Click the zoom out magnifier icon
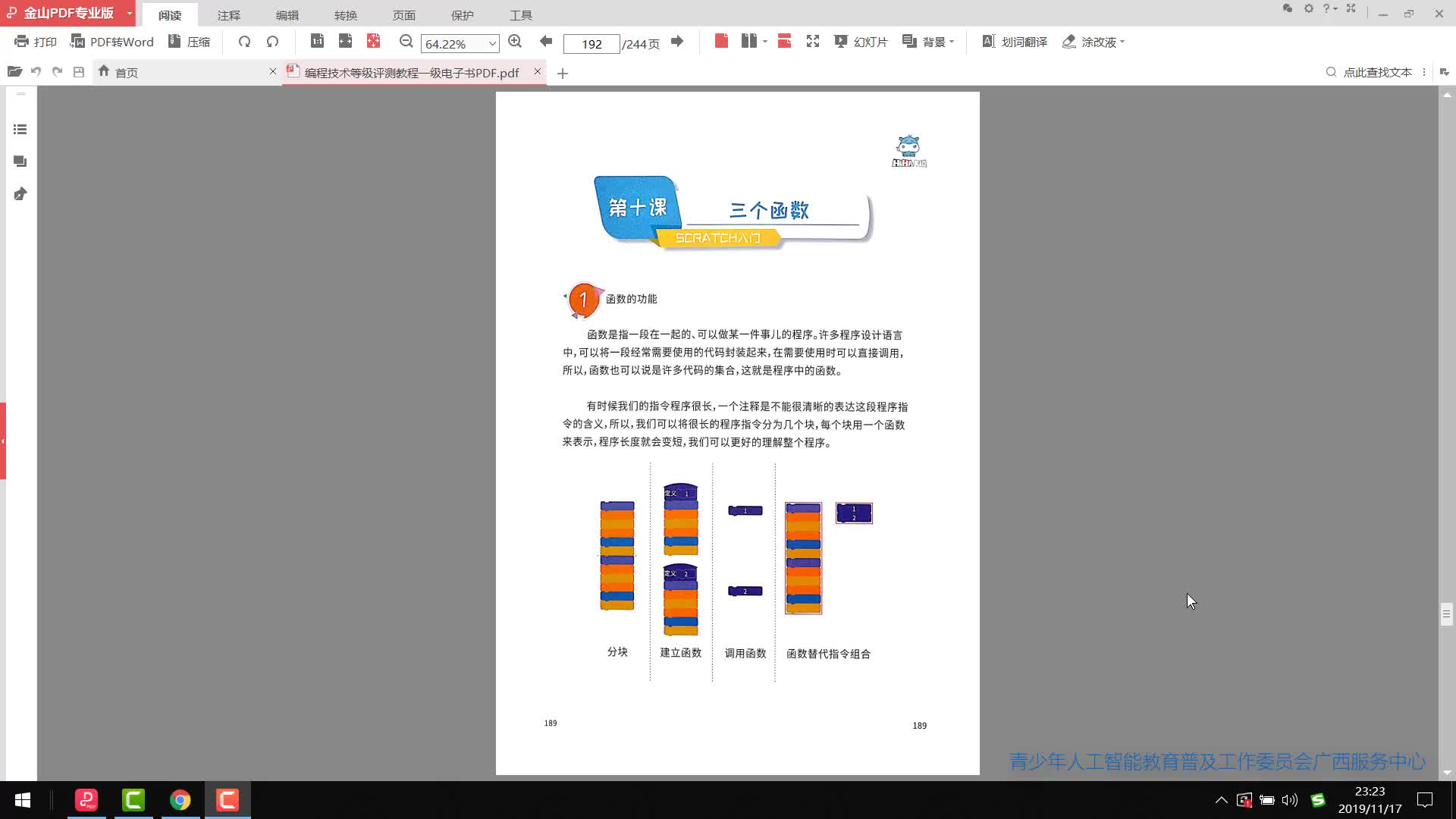Screen dimensions: 1456x819 click(x=406, y=42)
